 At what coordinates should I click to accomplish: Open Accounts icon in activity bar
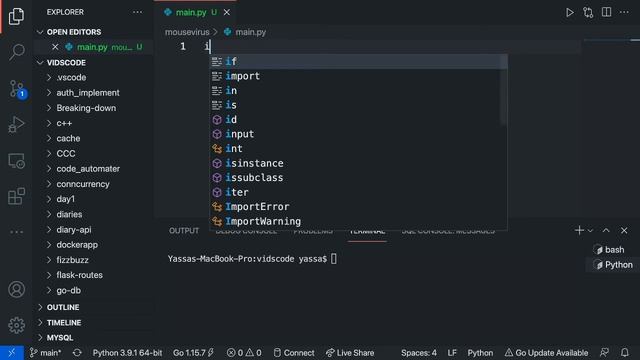click(x=16, y=289)
